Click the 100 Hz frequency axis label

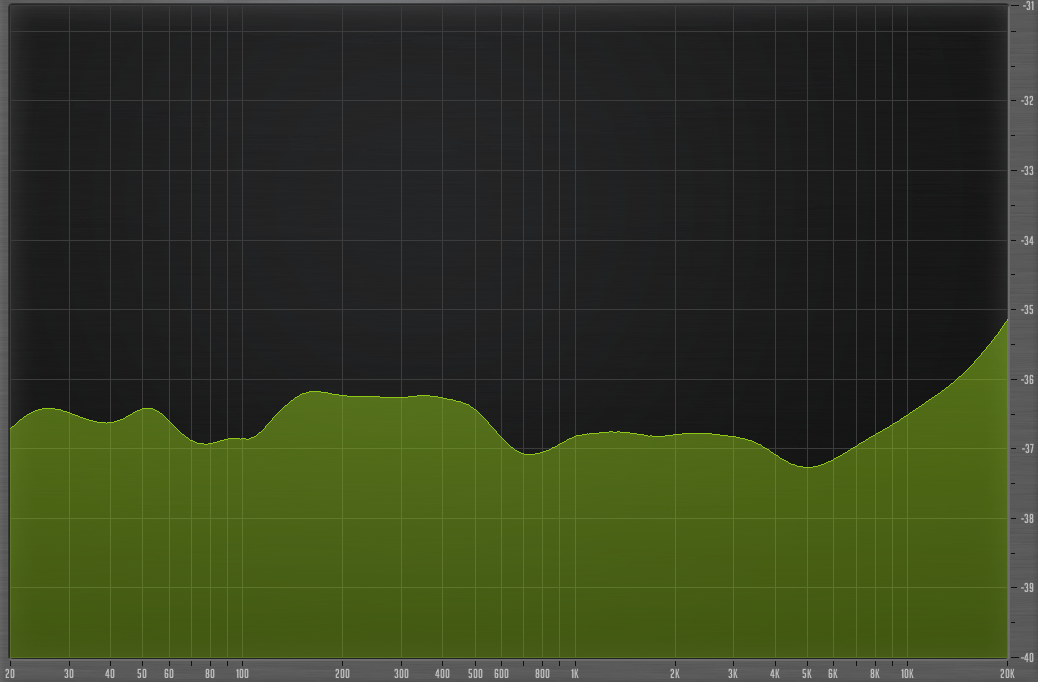pos(242,673)
